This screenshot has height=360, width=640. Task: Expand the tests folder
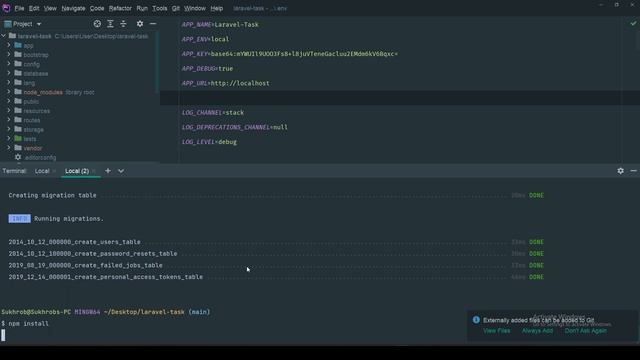(9, 139)
